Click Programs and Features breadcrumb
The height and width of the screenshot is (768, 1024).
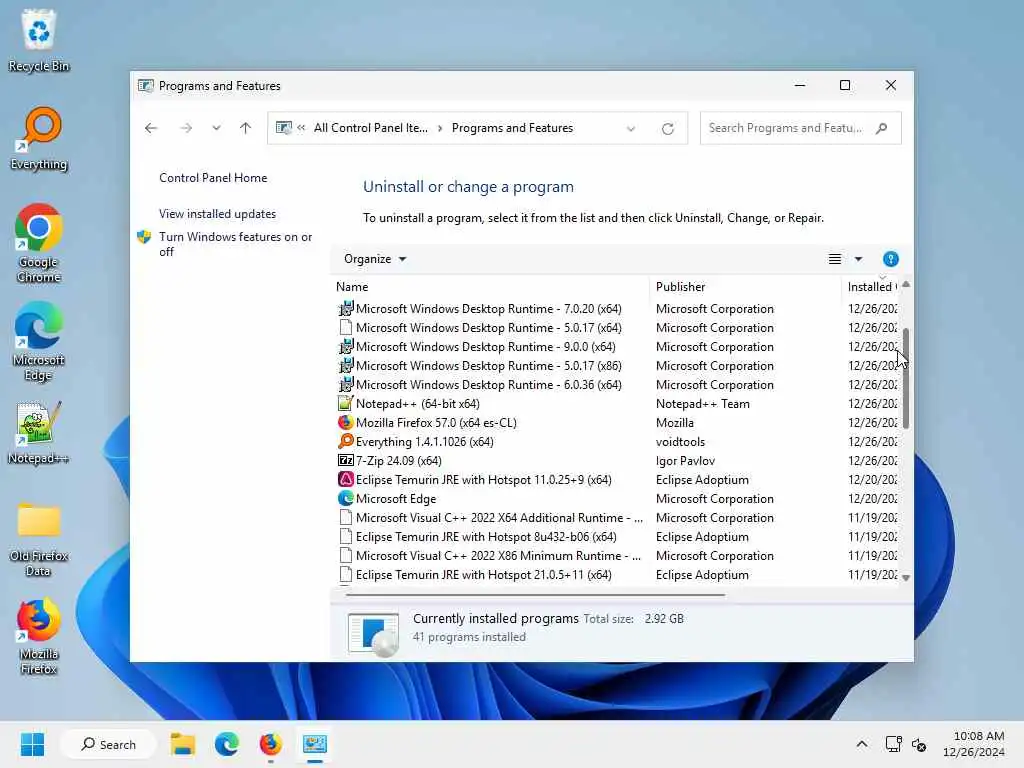pos(513,128)
